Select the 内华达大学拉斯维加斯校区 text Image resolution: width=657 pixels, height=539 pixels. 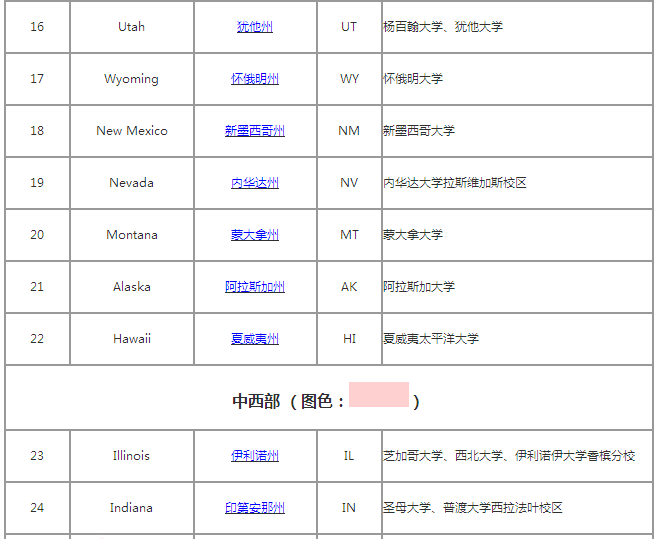454,183
